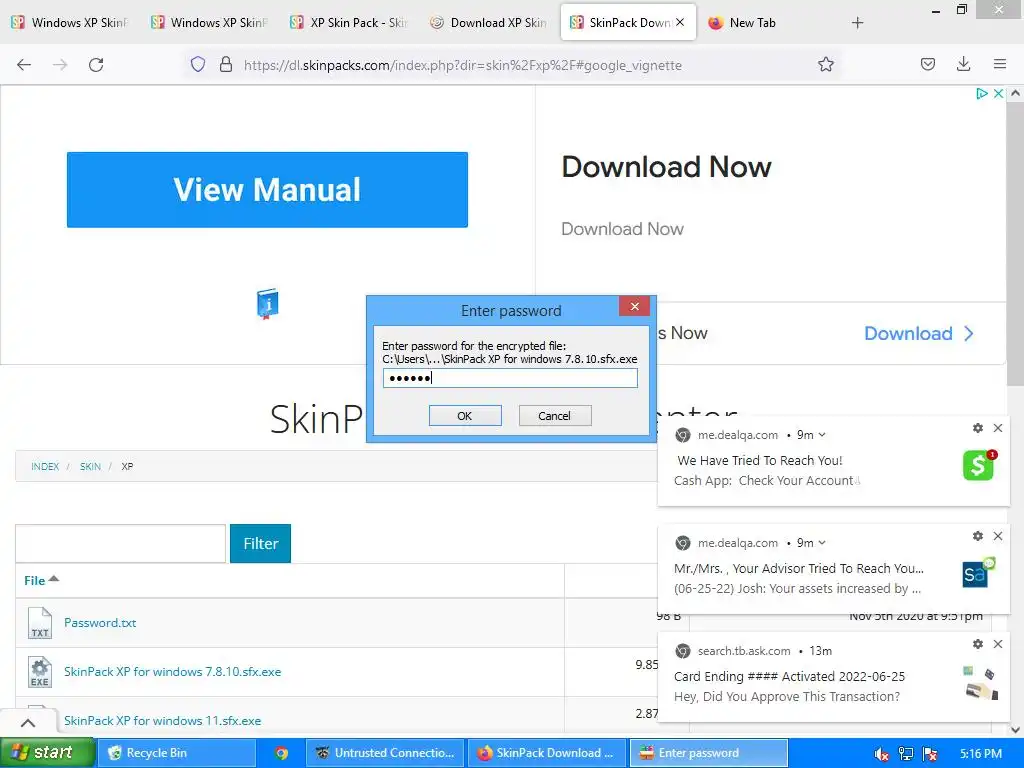Switch to SkinPack Download taskbar window
This screenshot has width=1024, height=768.
click(x=547, y=753)
